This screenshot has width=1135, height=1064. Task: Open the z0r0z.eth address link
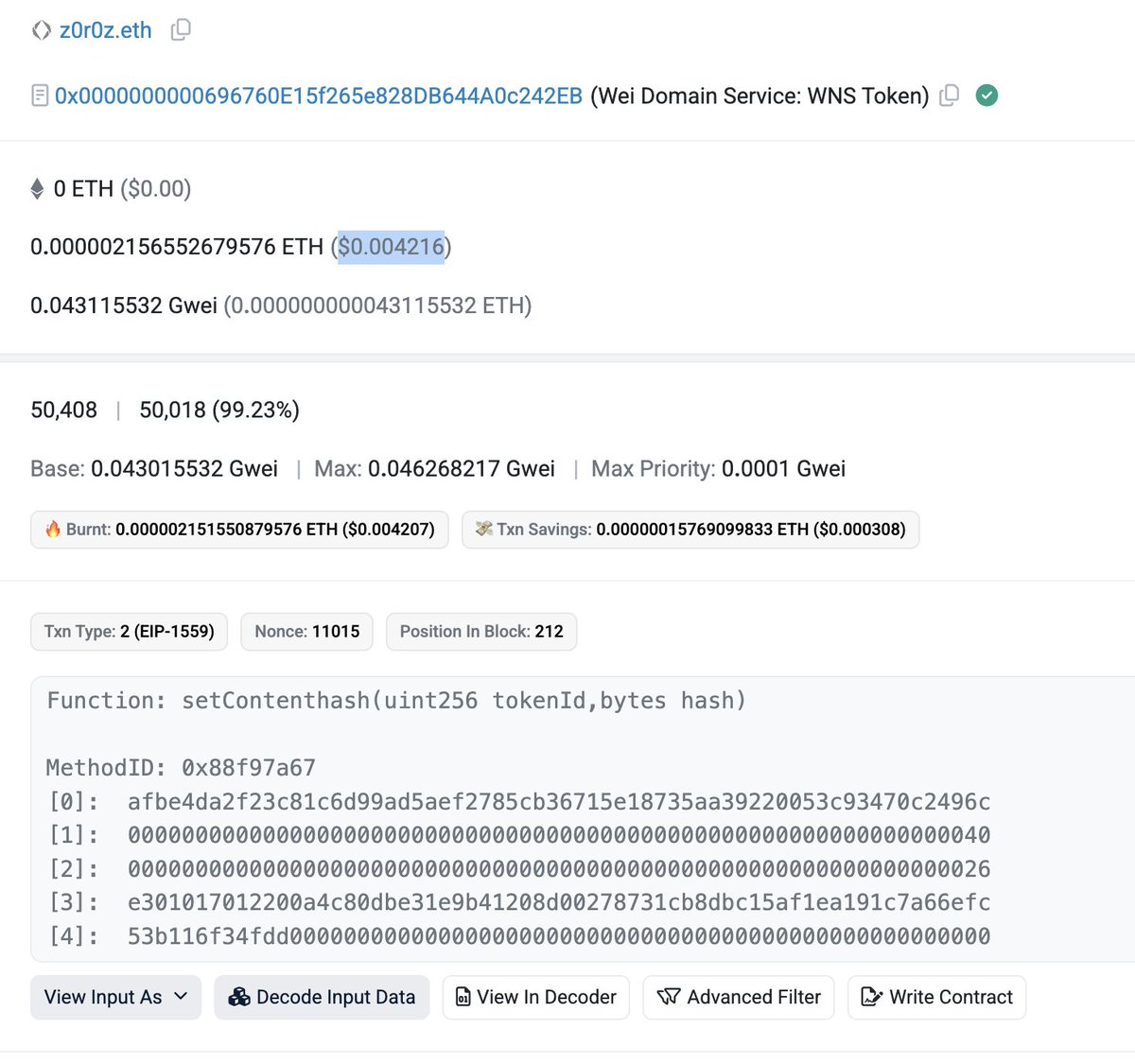tap(105, 30)
